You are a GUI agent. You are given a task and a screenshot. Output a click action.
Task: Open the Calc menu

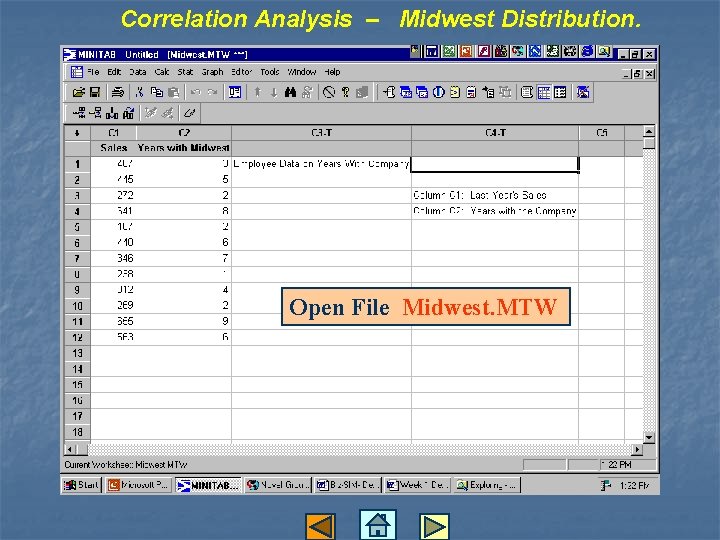(x=162, y=72)
